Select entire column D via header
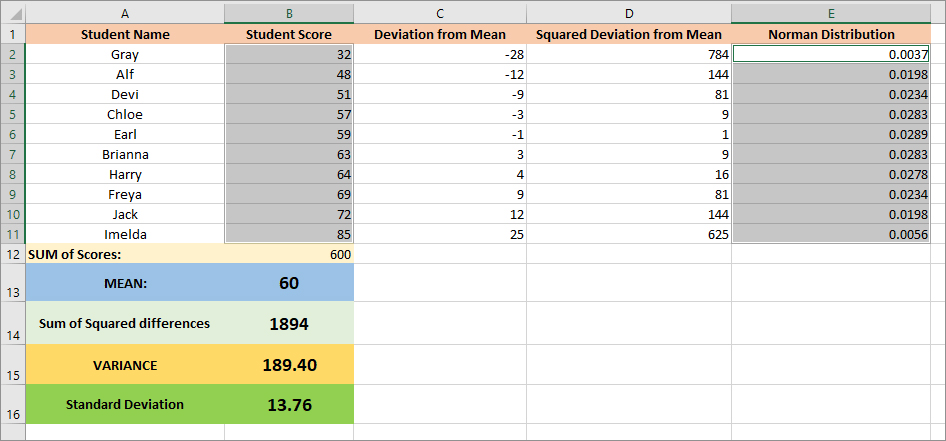 629,13
